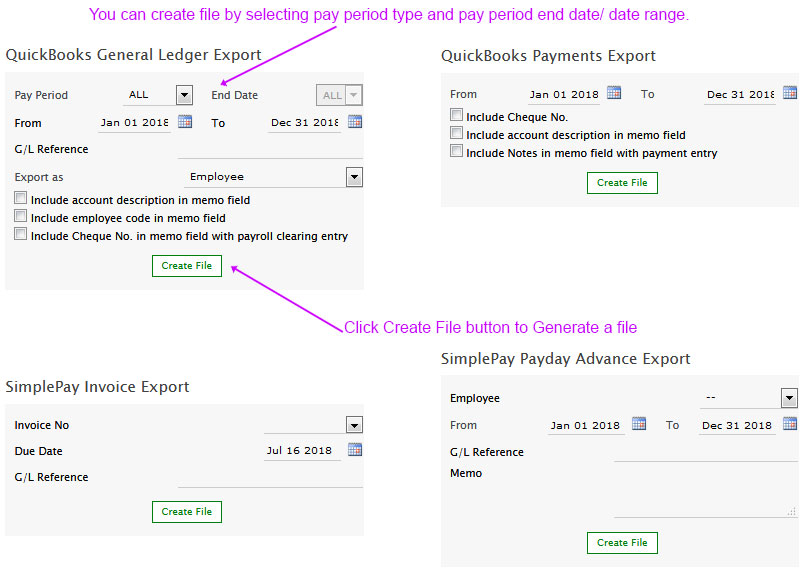The width and height of the screenshot is (806, 576).
Task: Click To date field in General Ledger Export
Action: [x=304, y=123]
